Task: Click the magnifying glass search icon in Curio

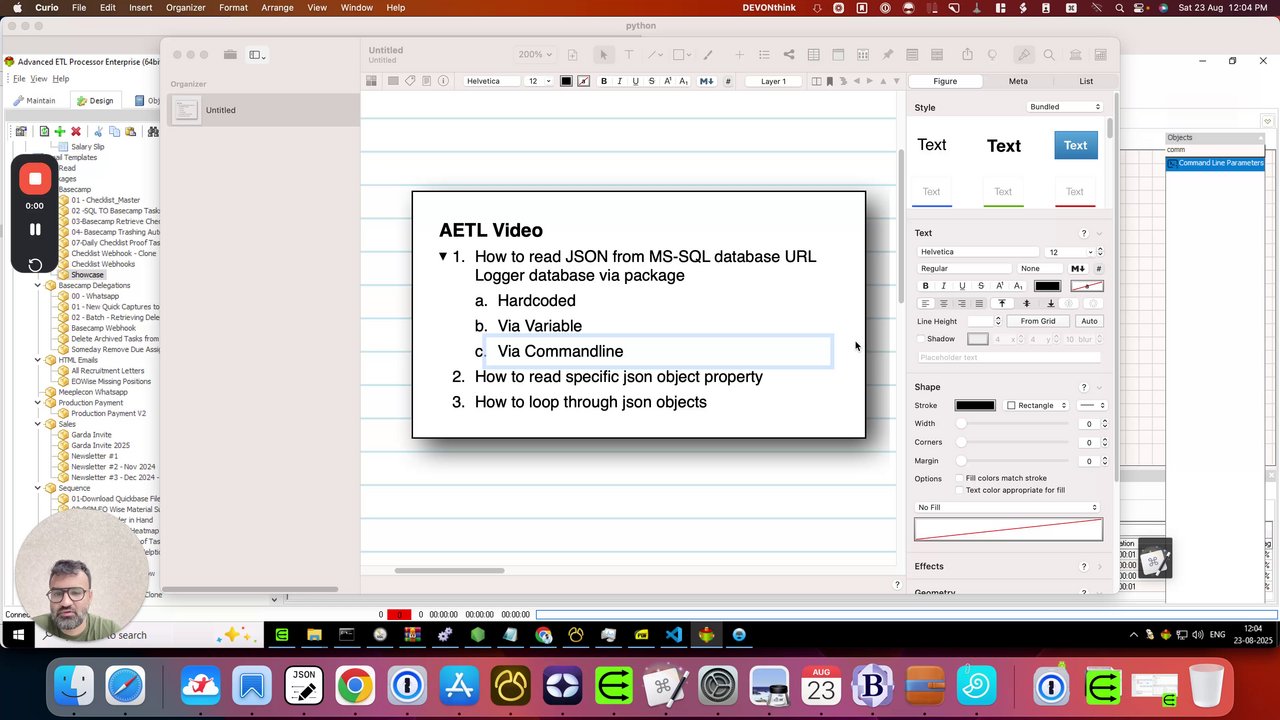Action: click(1049, 55)
